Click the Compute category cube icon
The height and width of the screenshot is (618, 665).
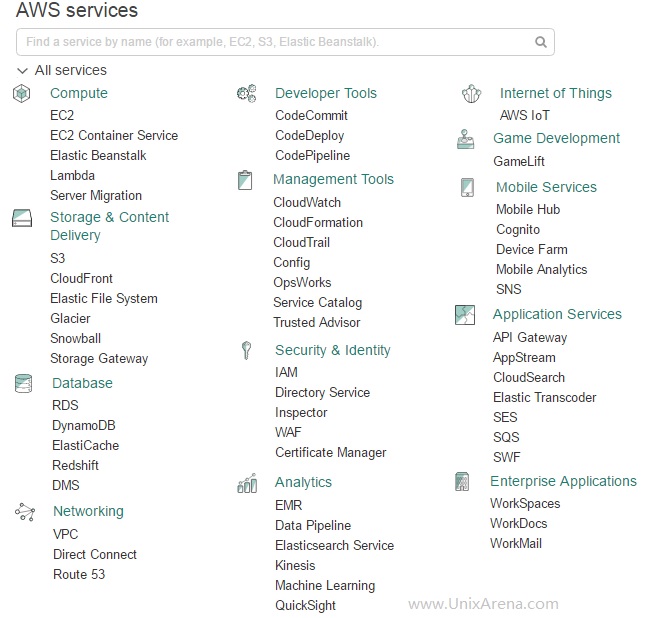coord(22,93)
